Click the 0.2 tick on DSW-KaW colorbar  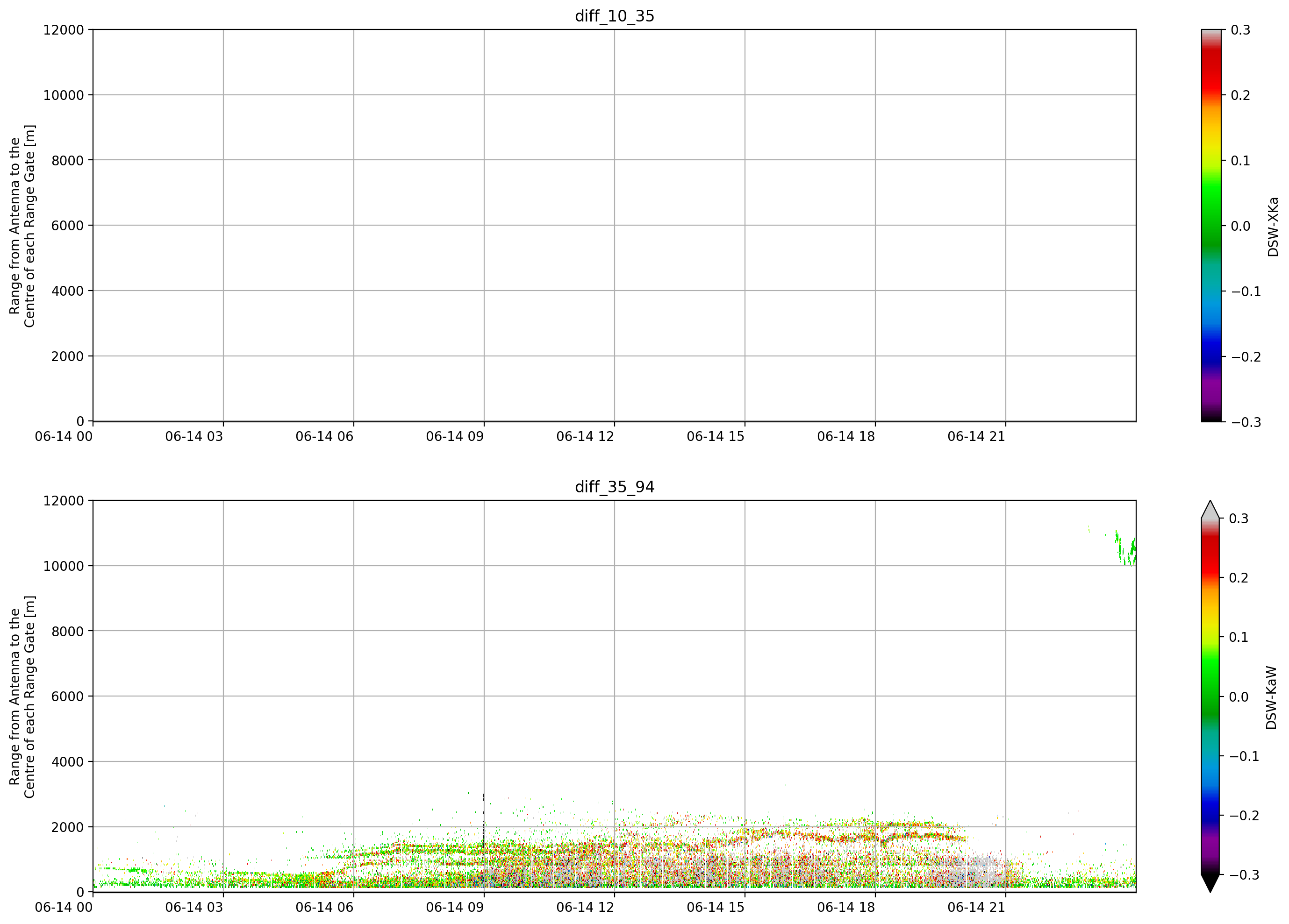(x=1239, y=577)
